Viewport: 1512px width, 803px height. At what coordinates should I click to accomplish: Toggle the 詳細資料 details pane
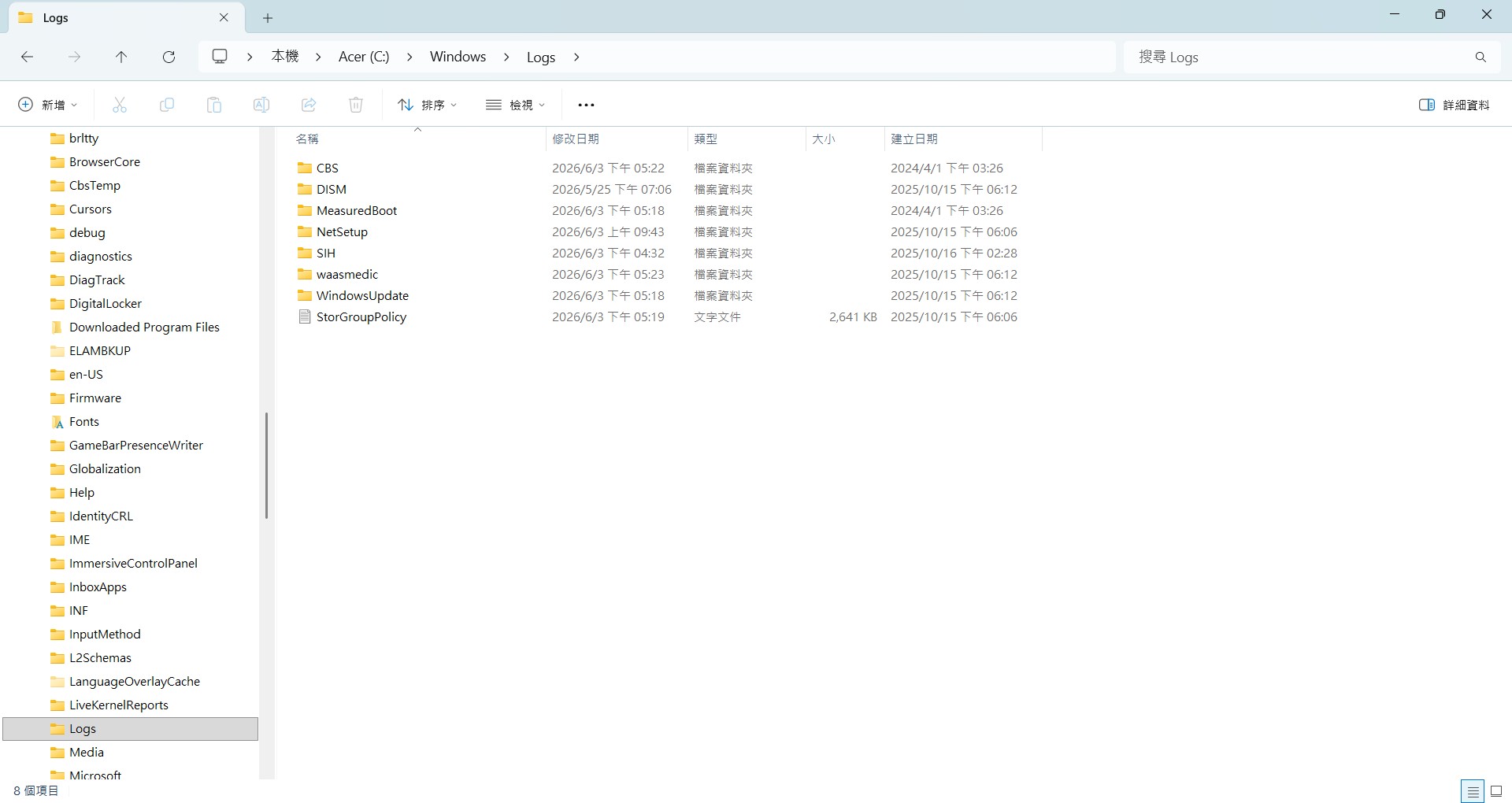click(x=1454, y=105)
